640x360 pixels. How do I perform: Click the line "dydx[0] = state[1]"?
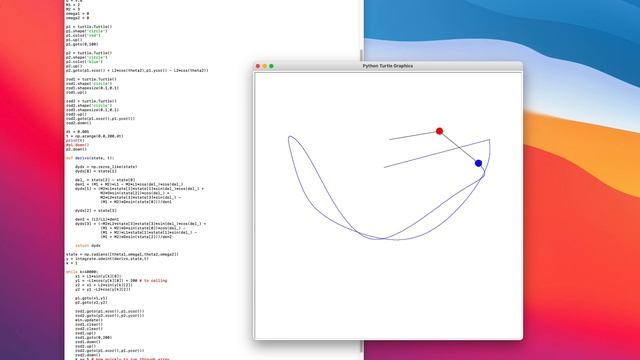coord(96,171)
